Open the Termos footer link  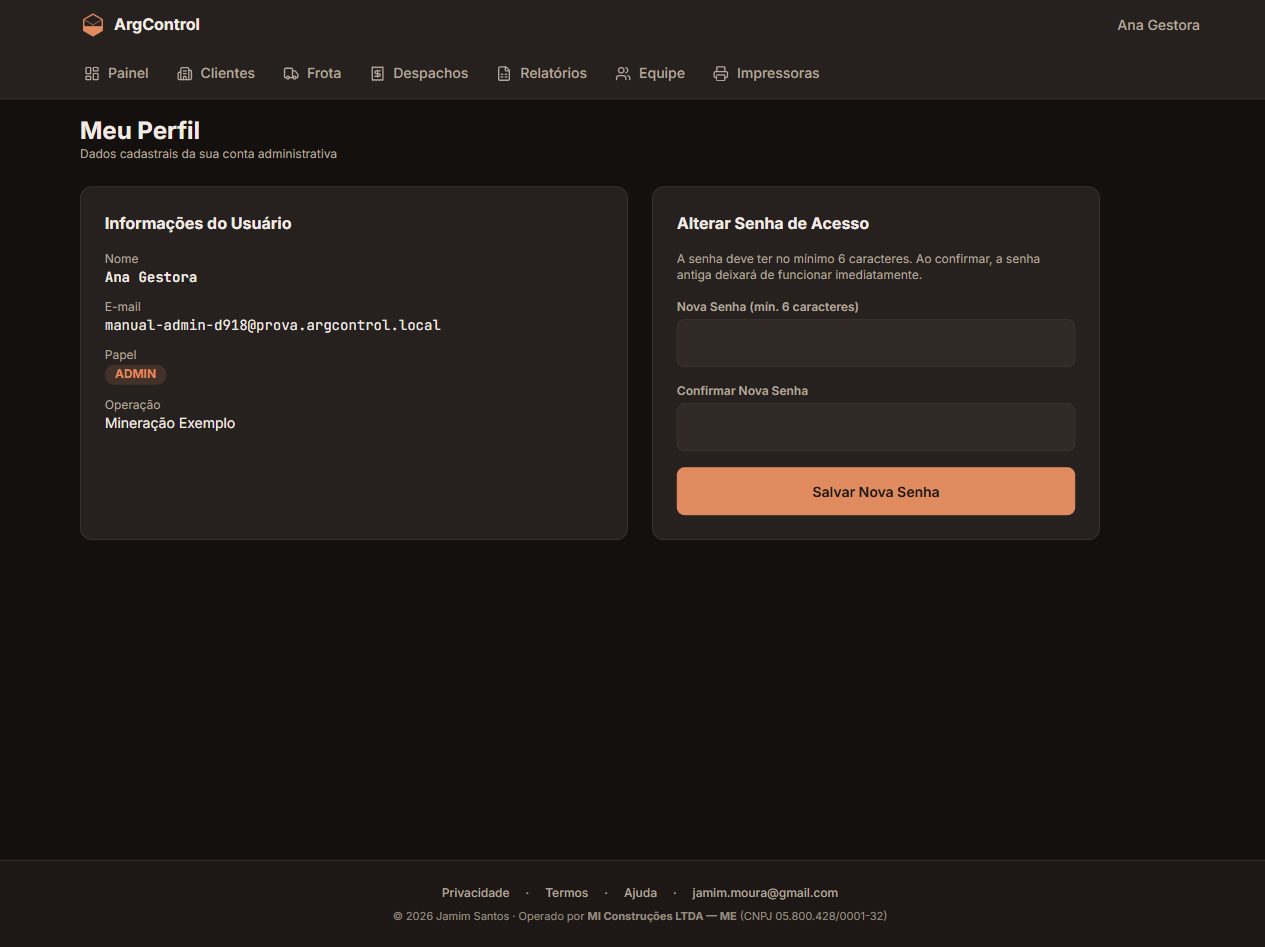[x=567, y=893]
